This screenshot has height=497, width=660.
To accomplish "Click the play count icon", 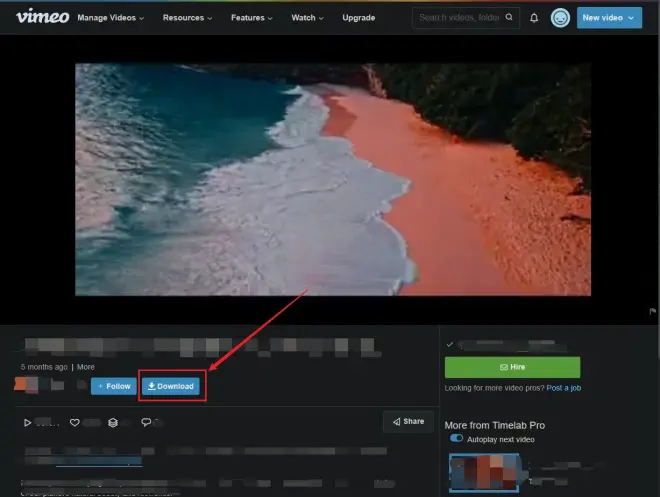I will pos(27,423).
